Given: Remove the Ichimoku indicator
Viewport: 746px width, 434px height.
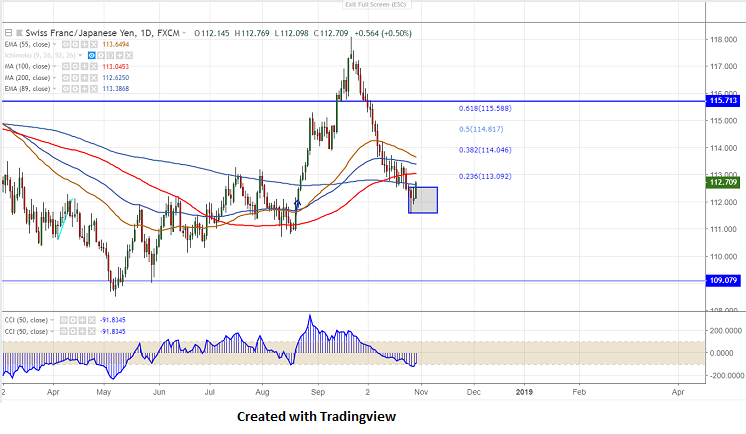Looking at the screenshot, I should coord(129,55).
